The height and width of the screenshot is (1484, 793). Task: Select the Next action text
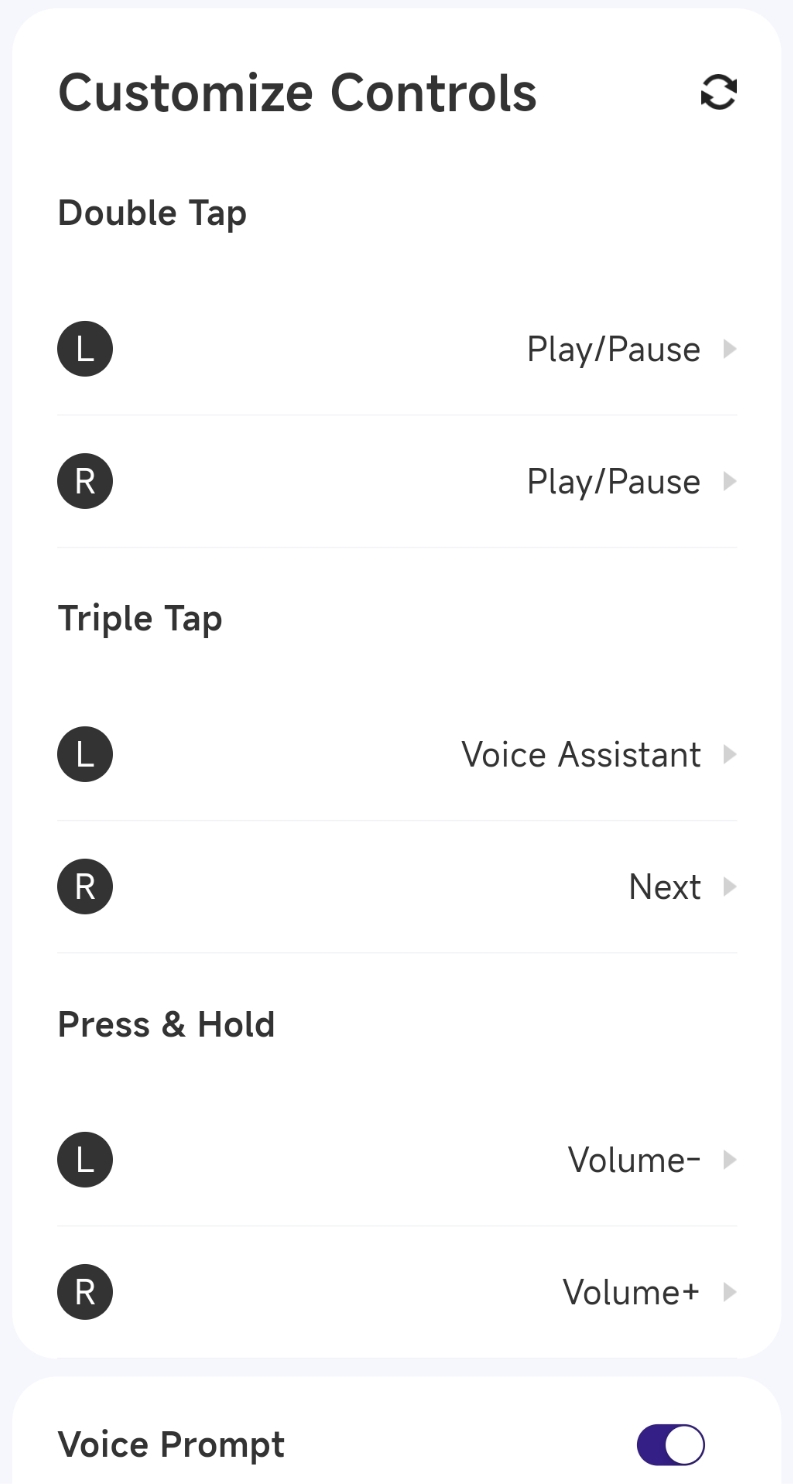pos(664,887)
